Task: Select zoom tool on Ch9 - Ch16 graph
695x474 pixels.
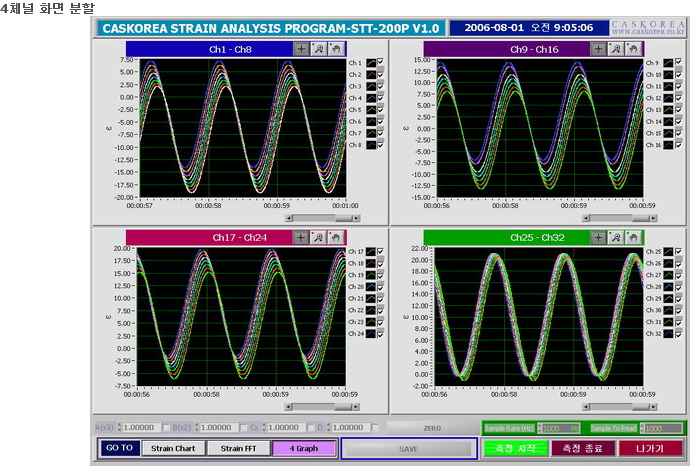Action: (616, 49)
